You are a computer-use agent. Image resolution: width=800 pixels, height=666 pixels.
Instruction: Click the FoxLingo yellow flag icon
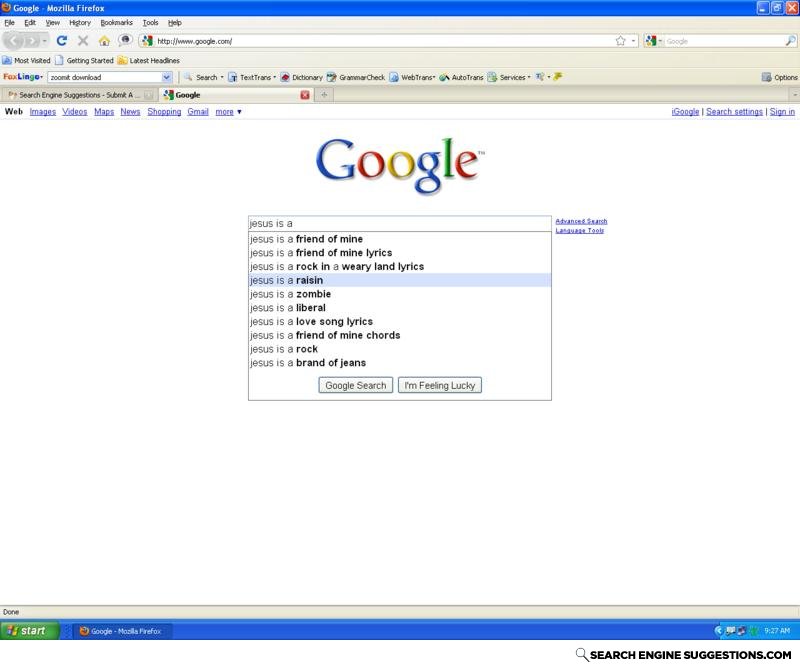(x=558, y=77)
